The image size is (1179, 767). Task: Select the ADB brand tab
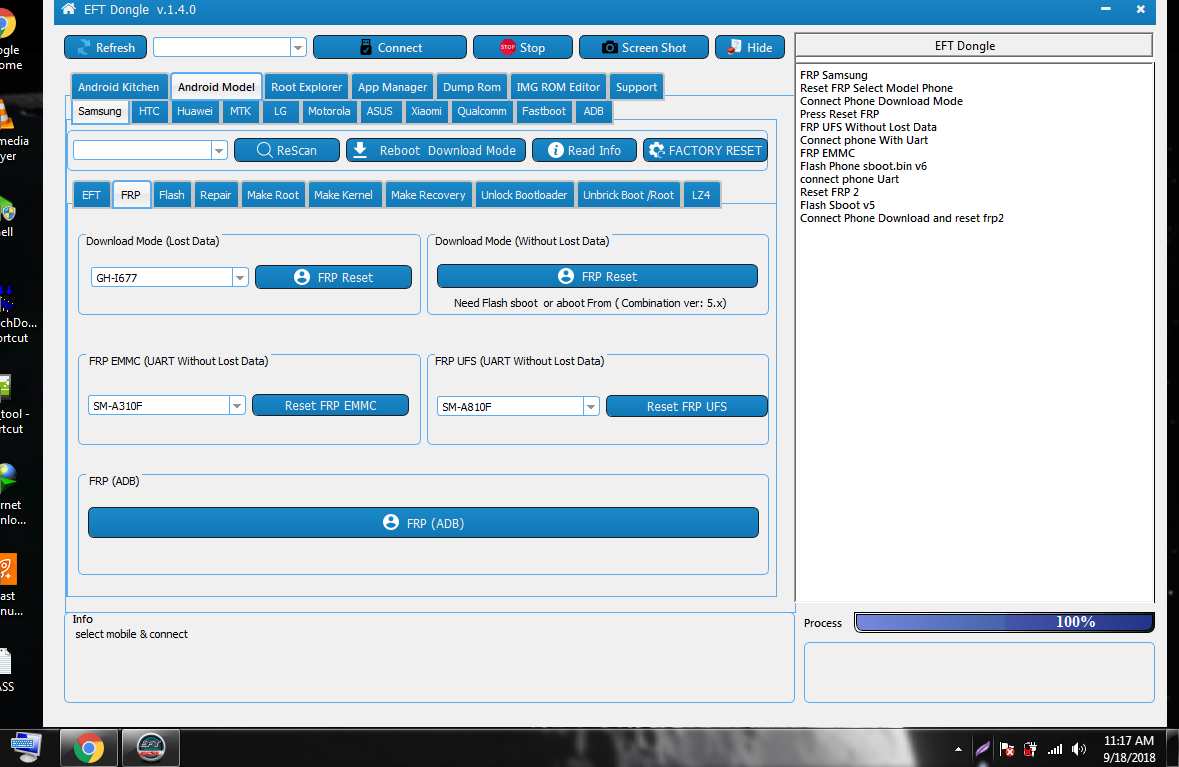point(593,111)
